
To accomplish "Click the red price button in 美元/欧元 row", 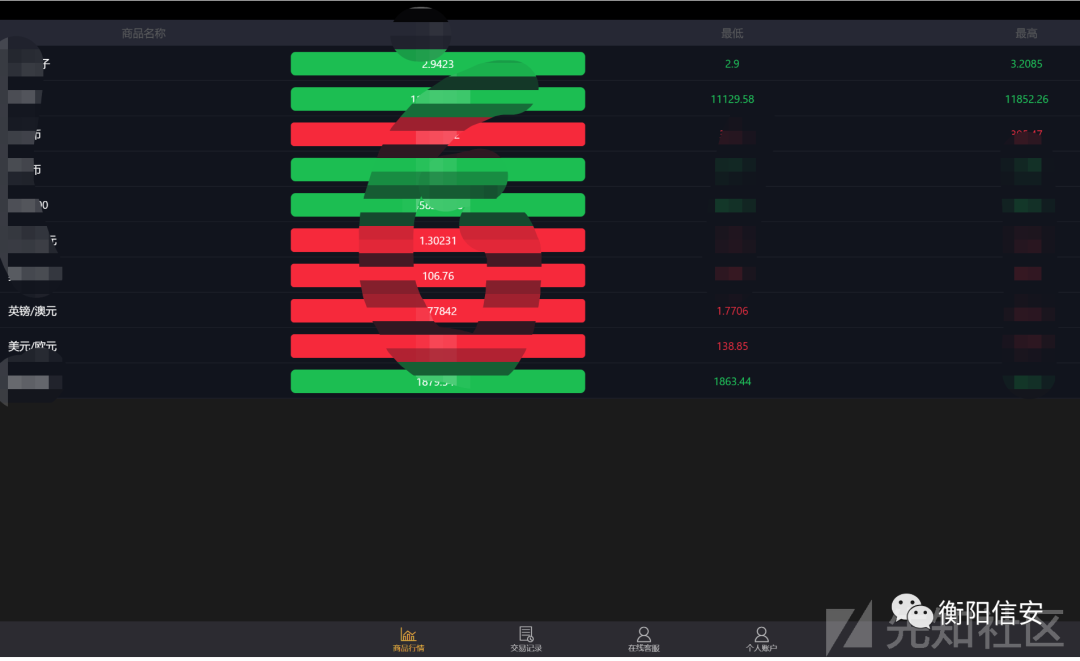I will [x=438, y=346].
